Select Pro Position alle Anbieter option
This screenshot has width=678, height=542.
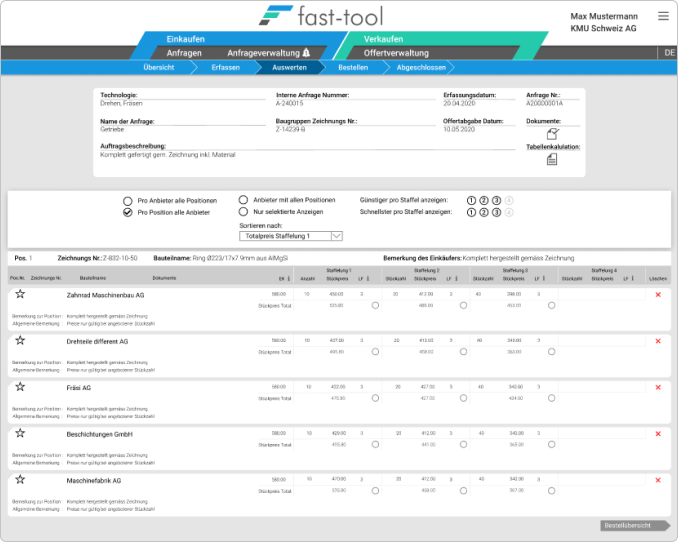[128, 212]
